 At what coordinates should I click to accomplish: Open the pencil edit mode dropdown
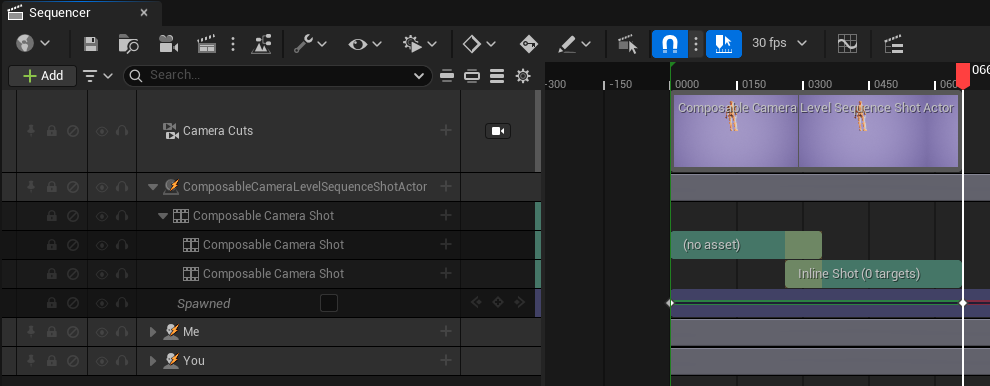coord(574,44)
